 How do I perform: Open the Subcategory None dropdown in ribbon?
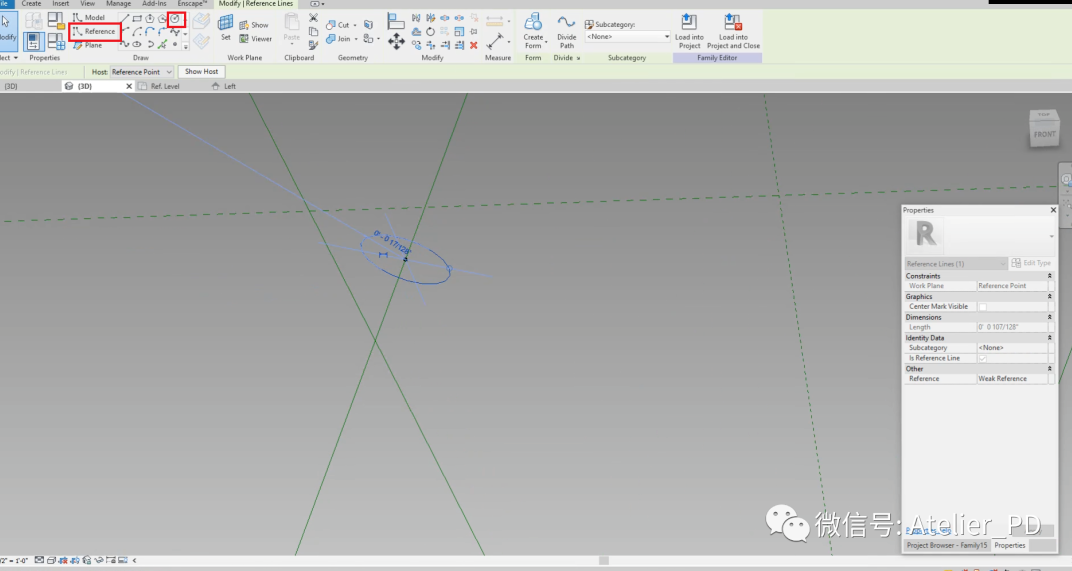tap(628, 37)
